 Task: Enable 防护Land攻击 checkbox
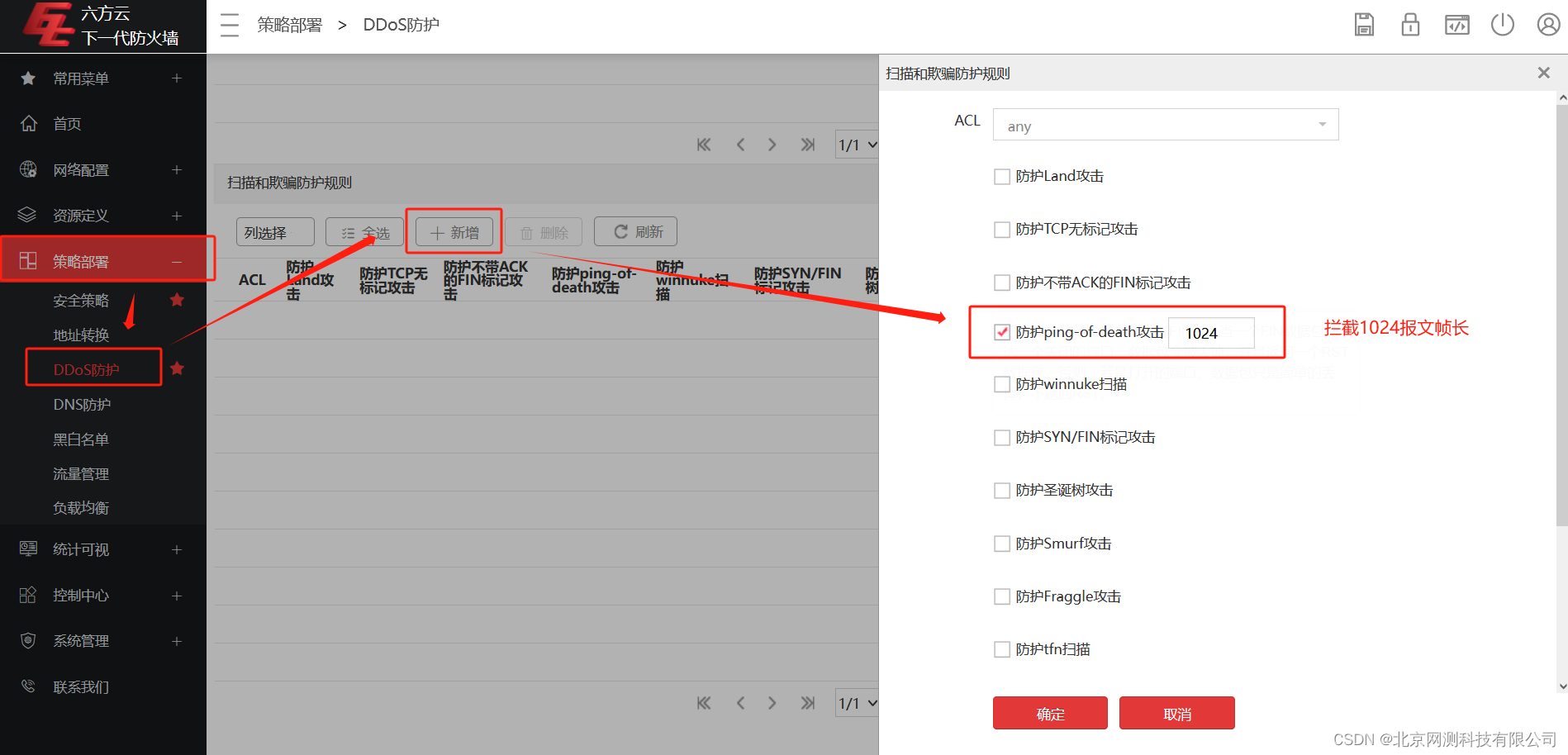[1002, 177]
